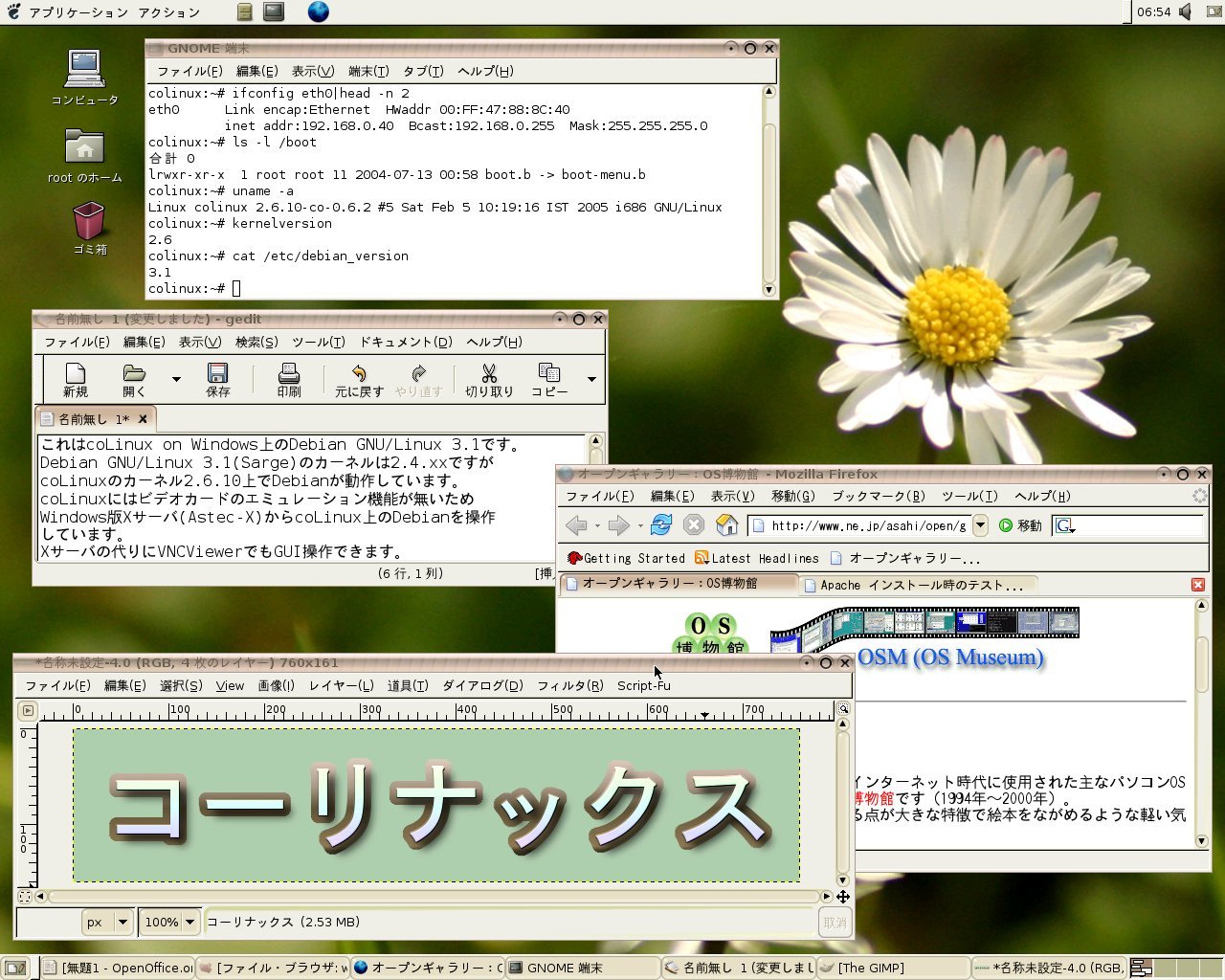Close the current Firefox tab with red button

click(x=1197, y=585)
